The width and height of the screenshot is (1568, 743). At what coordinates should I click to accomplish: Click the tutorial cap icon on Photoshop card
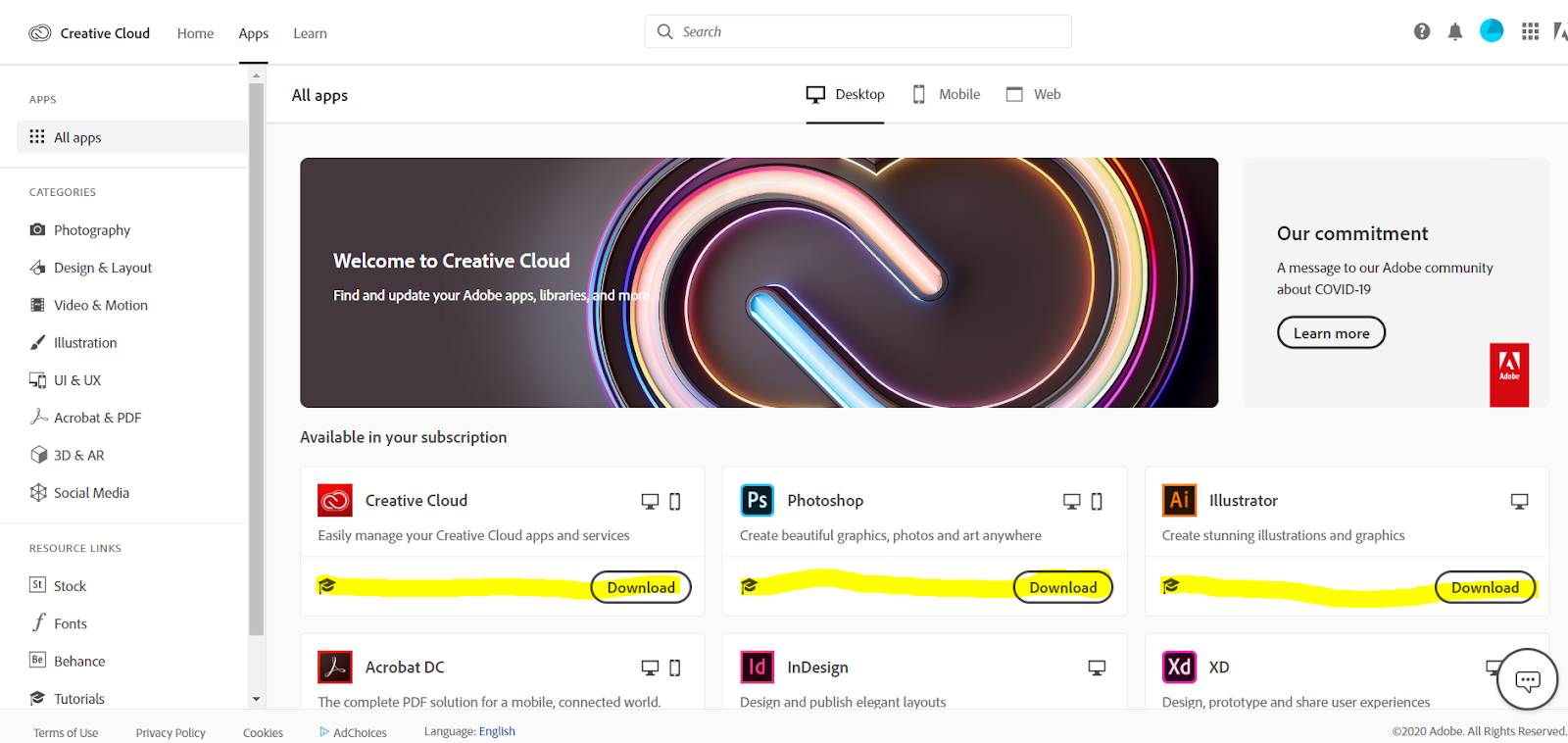749,586
